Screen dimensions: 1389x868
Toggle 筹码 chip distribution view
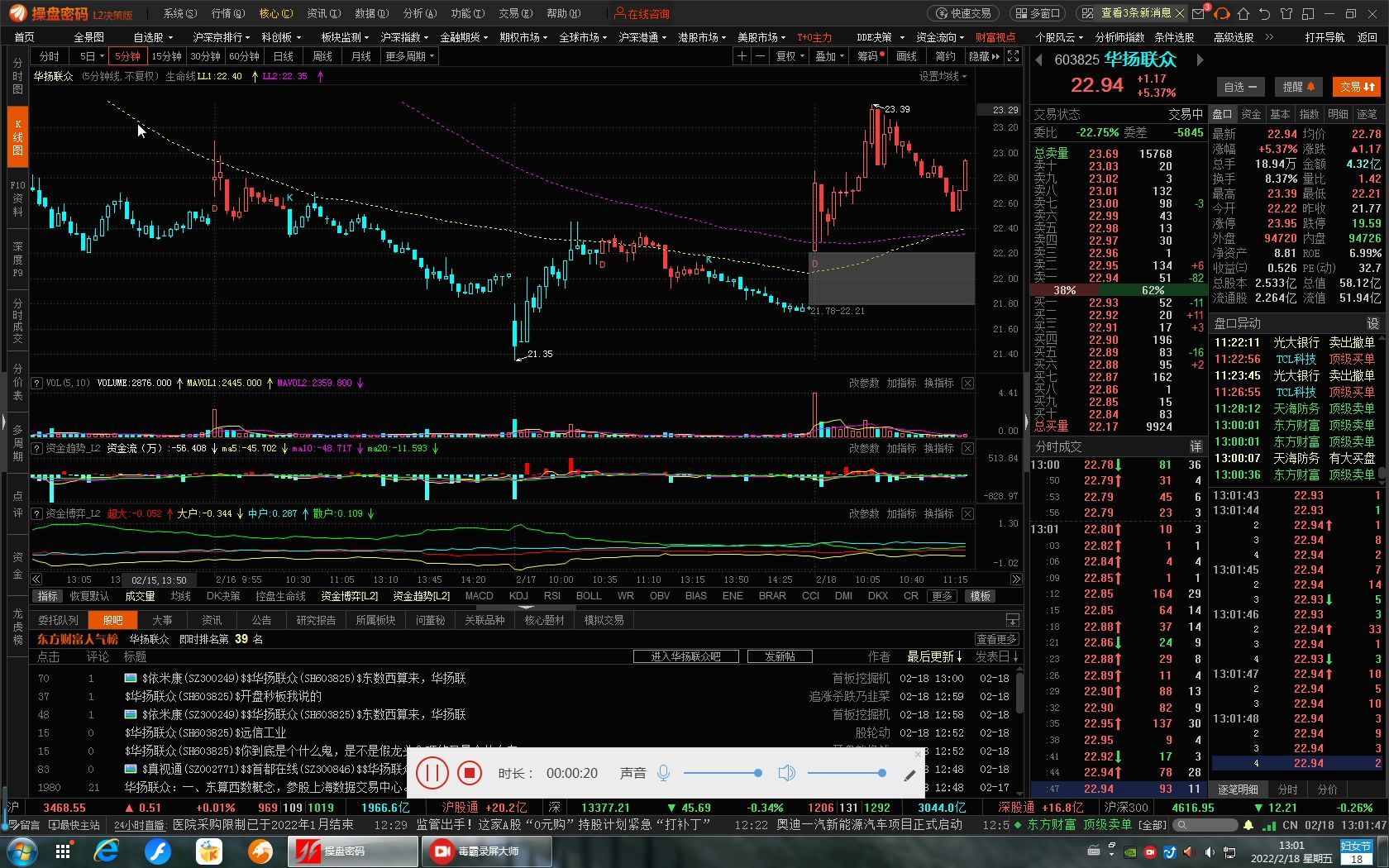870,56
